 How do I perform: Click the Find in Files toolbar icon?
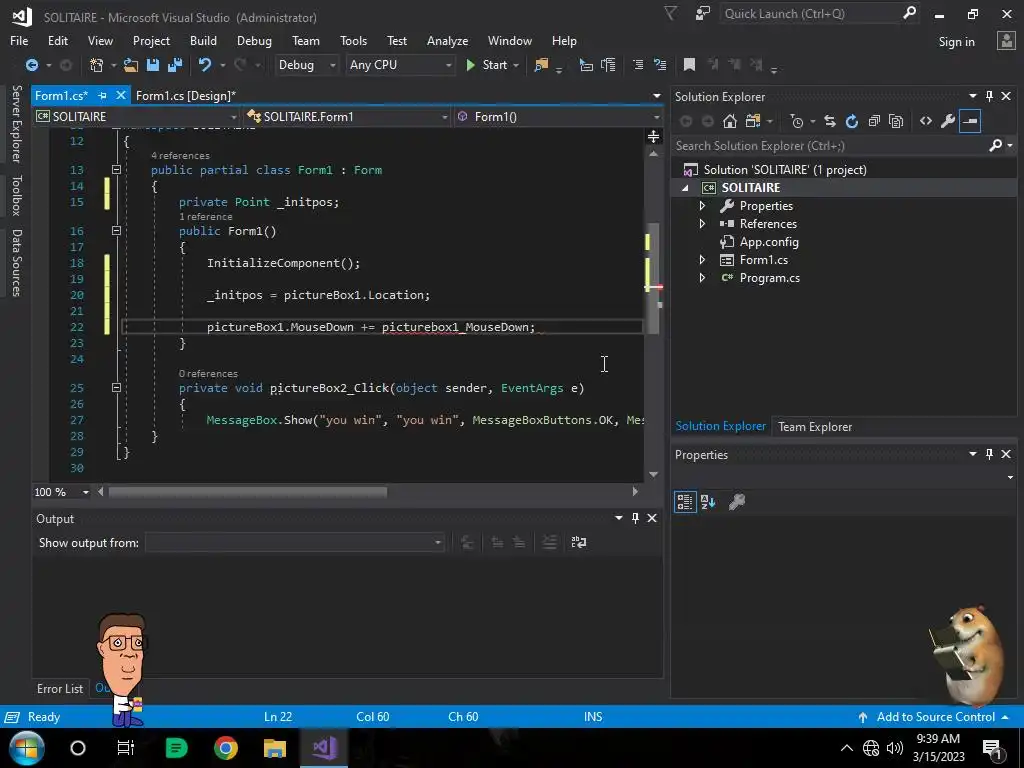[x=541, y=65]
